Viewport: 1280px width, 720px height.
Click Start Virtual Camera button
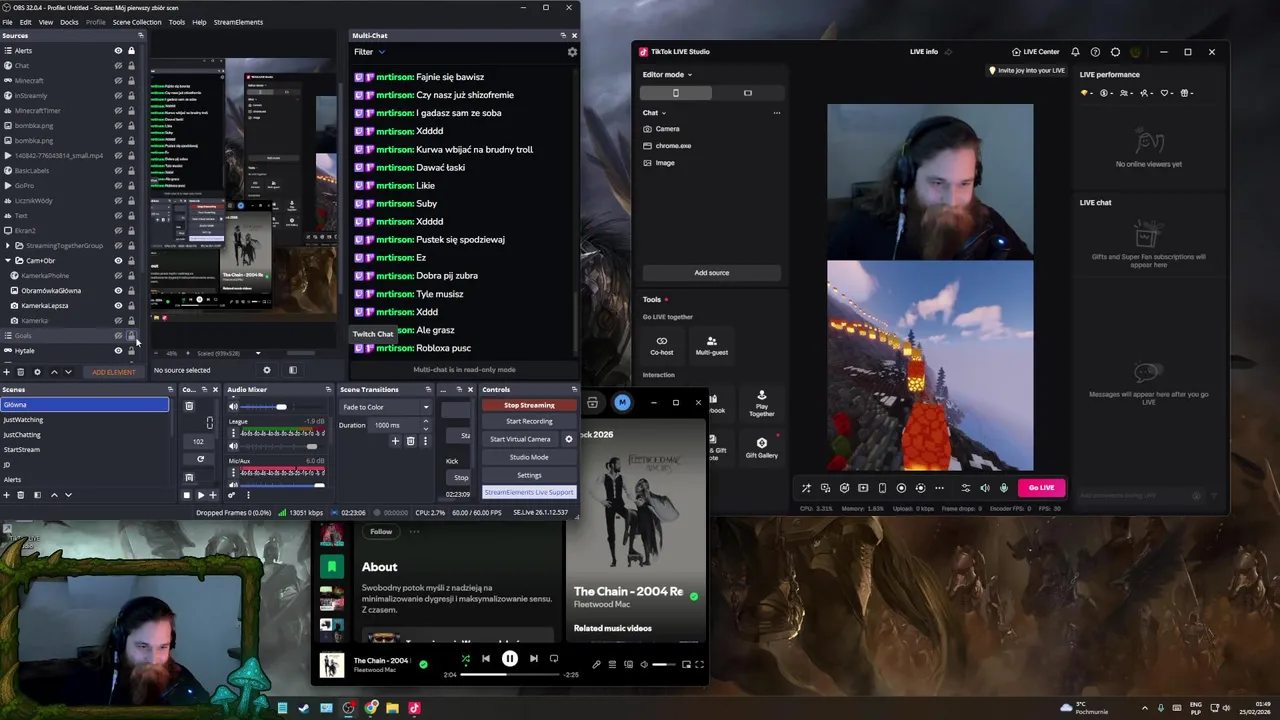point(520,439)
